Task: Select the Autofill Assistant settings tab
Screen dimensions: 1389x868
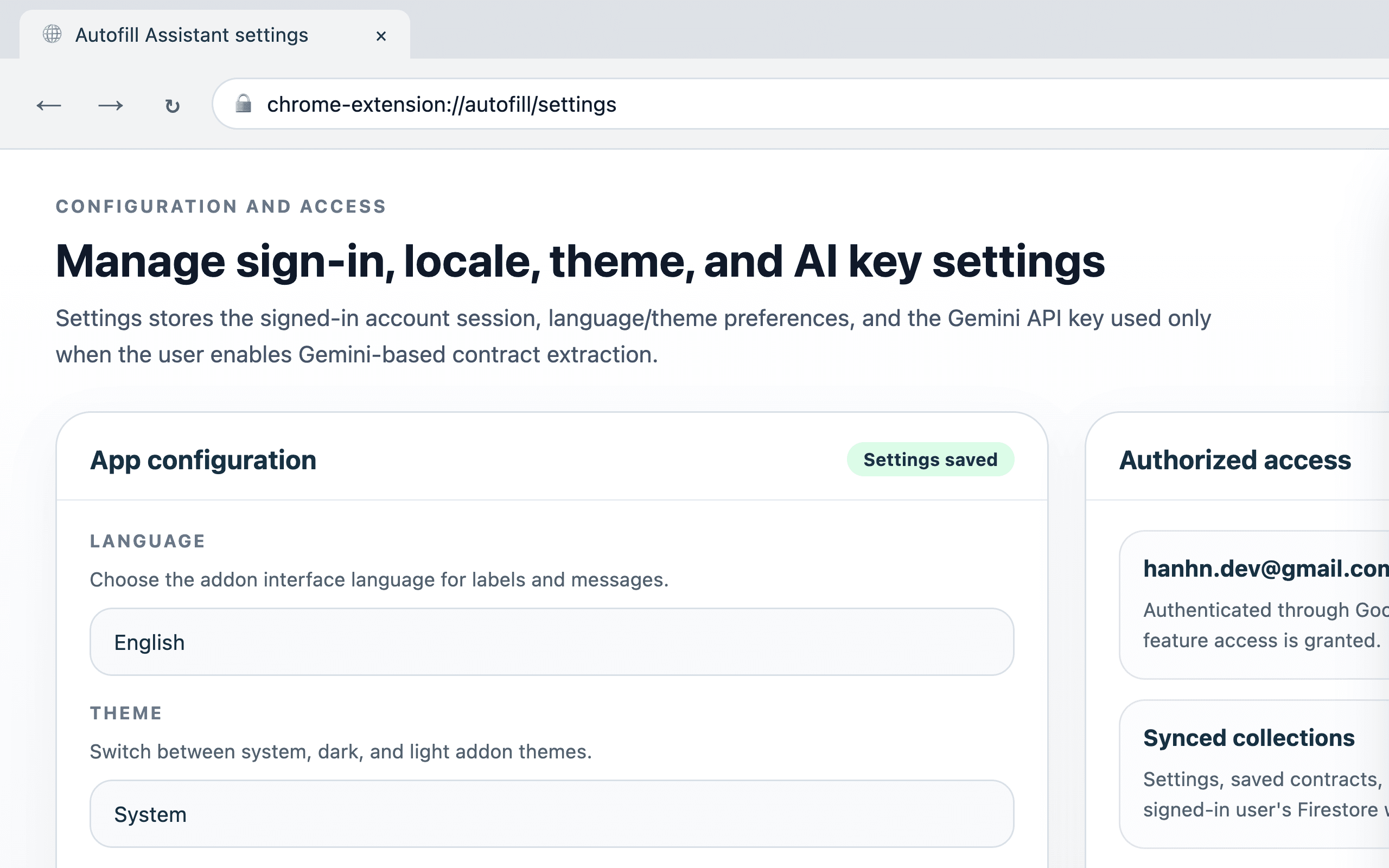Action: click(215, 34)
